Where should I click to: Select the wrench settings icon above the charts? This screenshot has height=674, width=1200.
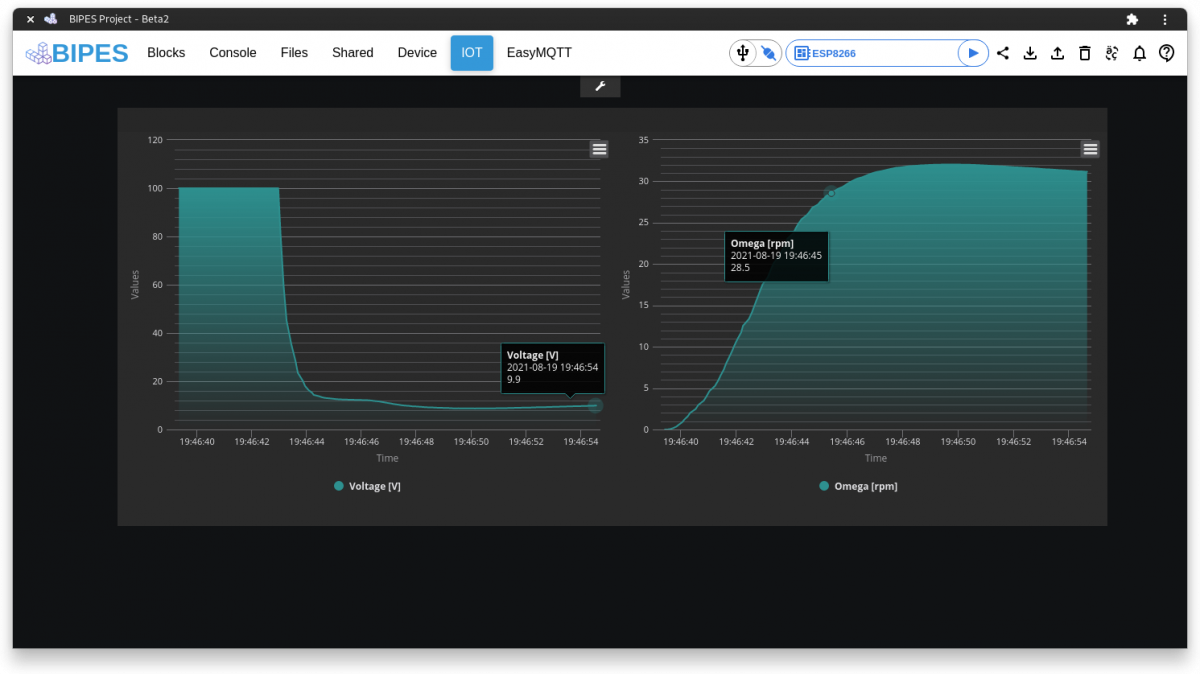600,86
